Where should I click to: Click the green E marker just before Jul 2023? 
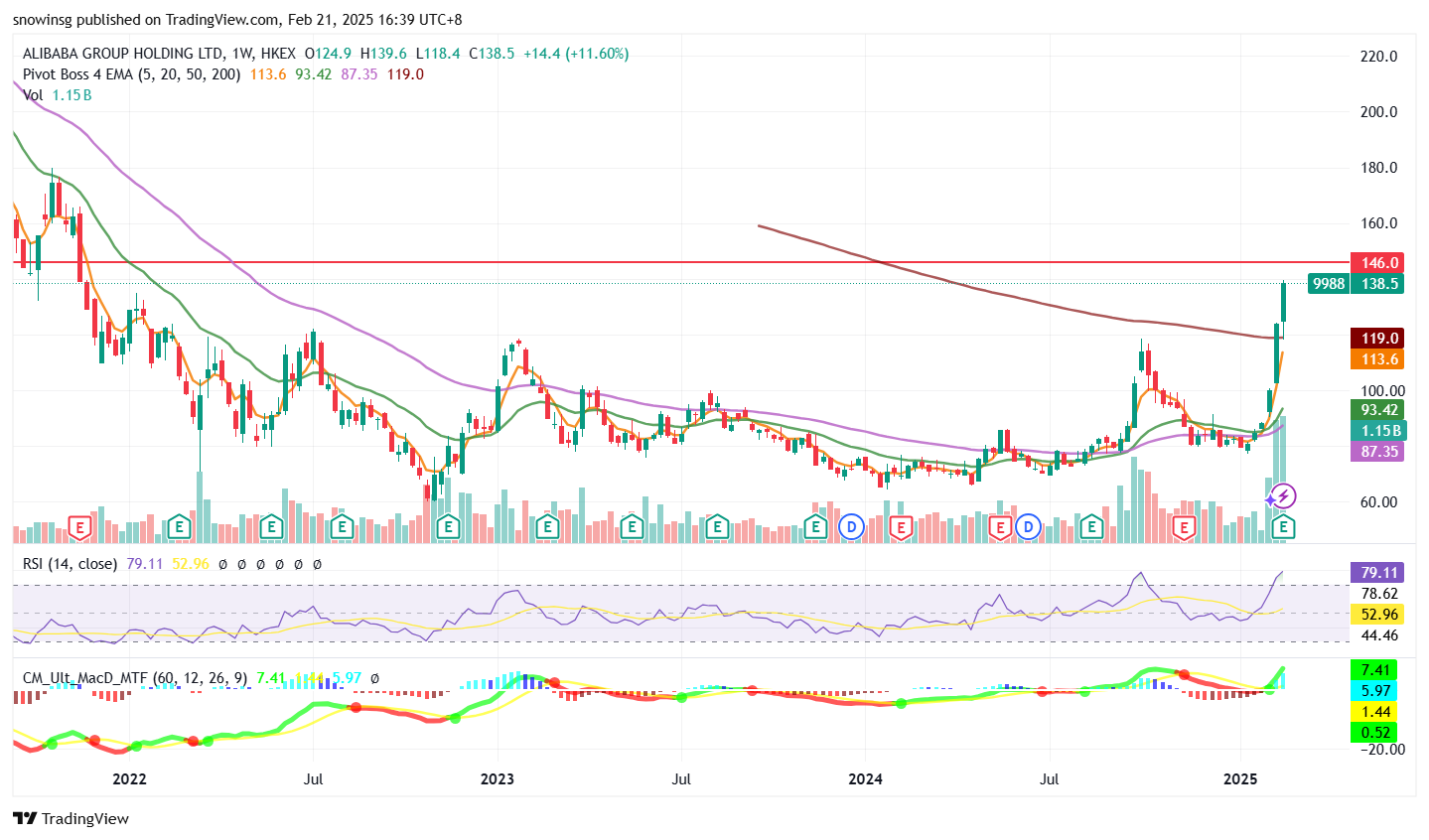click(631, 526)
